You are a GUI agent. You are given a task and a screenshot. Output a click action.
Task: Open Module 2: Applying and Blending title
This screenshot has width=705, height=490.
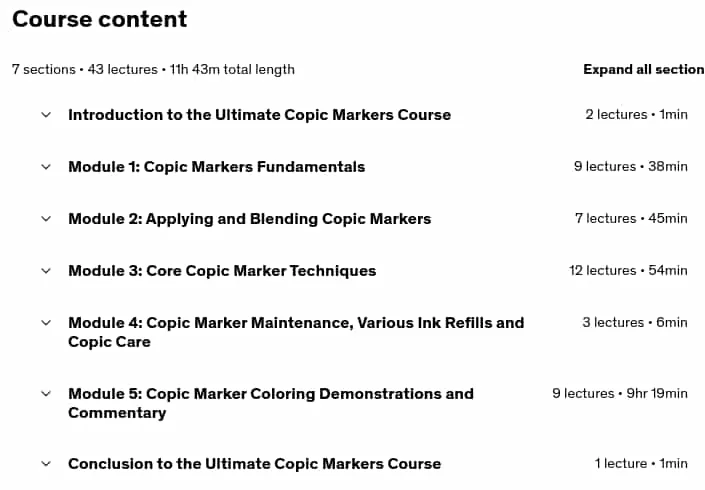click(250, 219)
